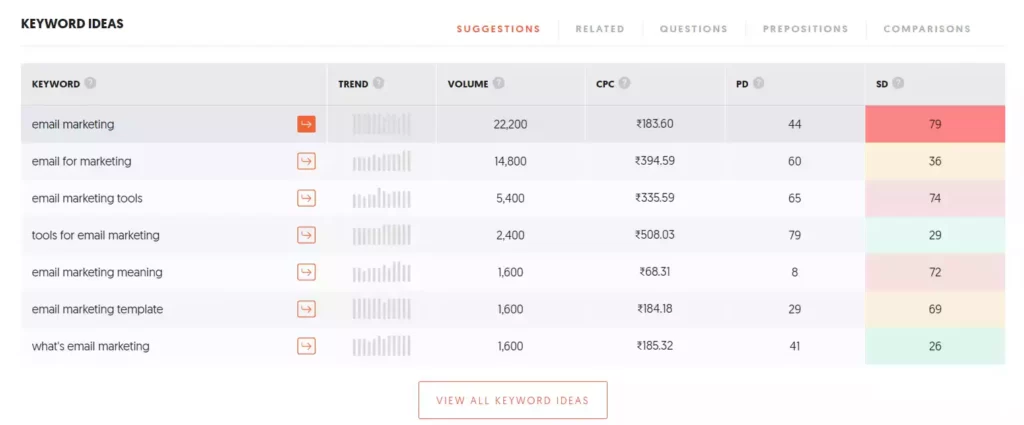Switch to the Comparisons tab
Screen dimensions: 1024x425
[x=927, y=29]
